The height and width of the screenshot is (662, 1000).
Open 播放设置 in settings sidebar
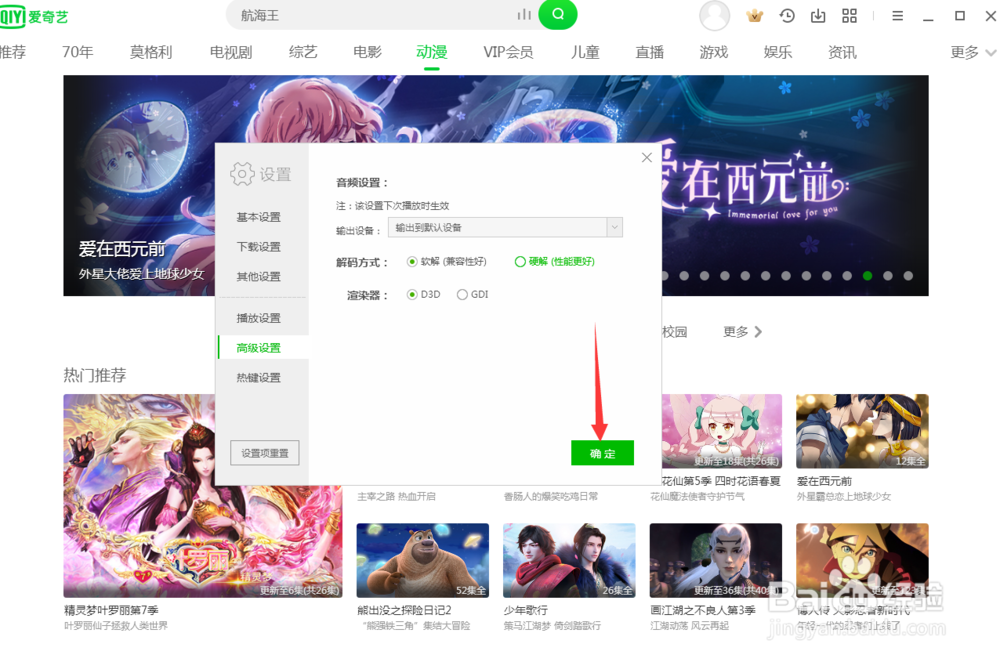tap(258, 318)
